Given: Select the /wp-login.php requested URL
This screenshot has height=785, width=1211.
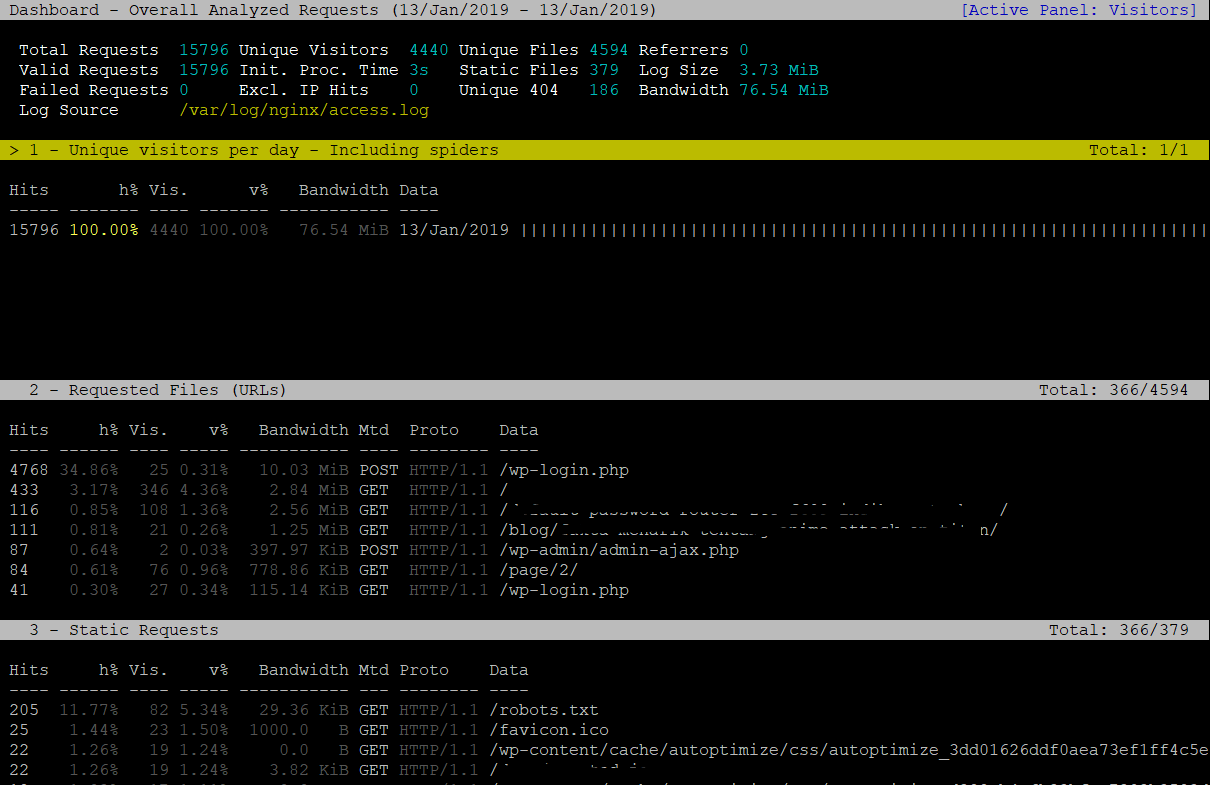Looking at the screenshot, I should (564, 470).
